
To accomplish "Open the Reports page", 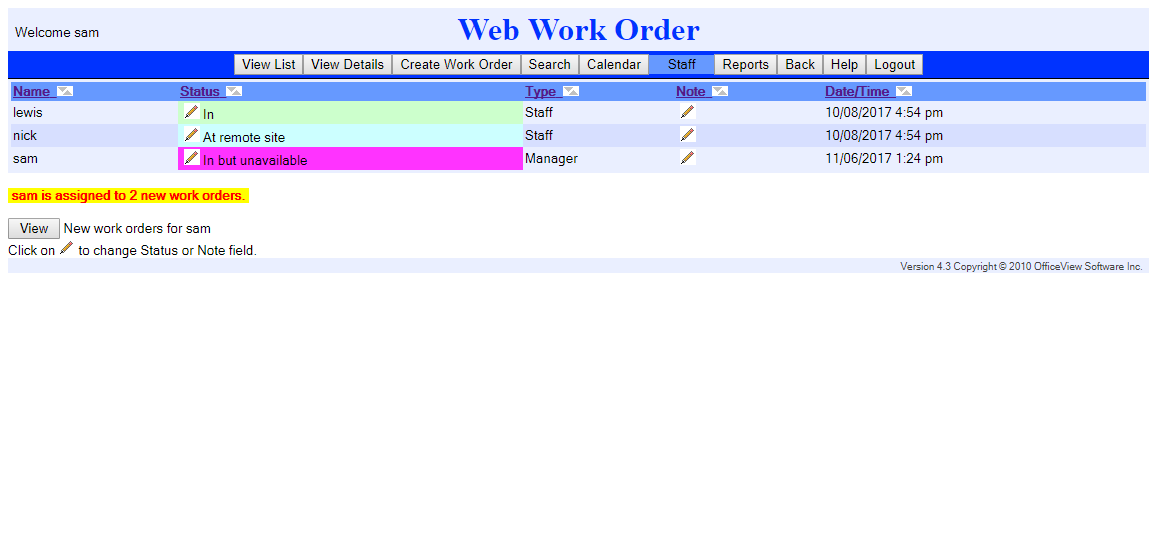I will click(745, 64).
